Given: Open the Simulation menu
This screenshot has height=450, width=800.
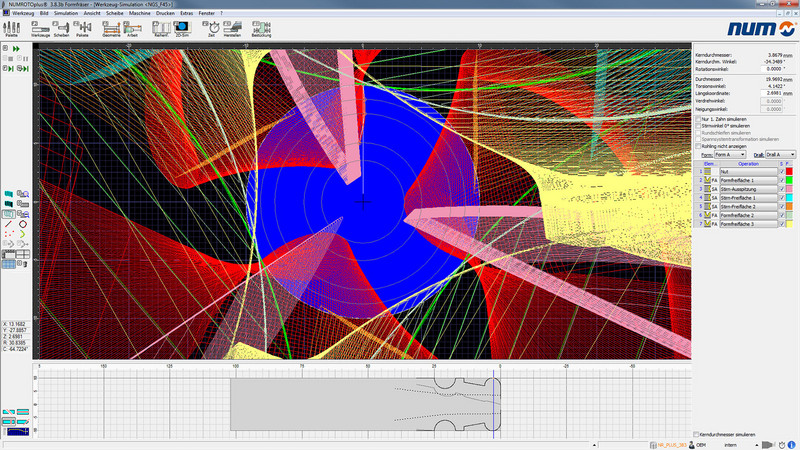Looking at the screenshot, I should (66, 13).
